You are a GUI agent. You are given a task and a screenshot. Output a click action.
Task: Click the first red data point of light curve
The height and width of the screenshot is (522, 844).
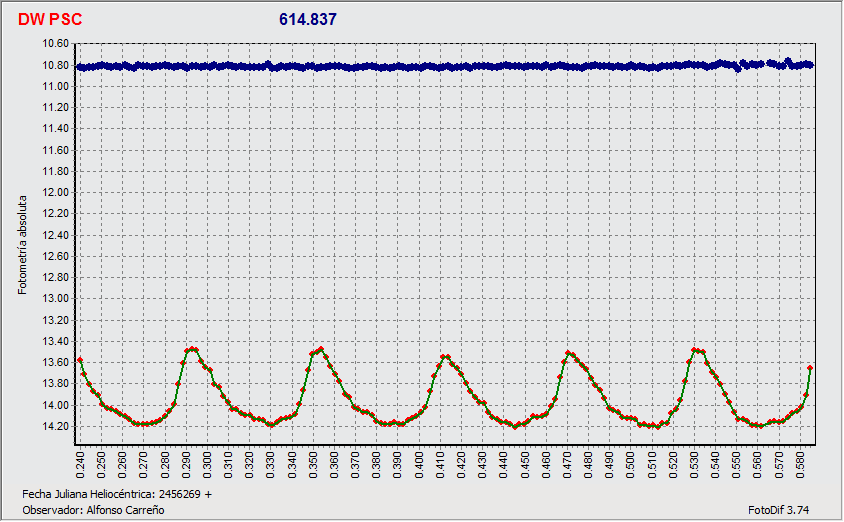[x=80, y=359]
